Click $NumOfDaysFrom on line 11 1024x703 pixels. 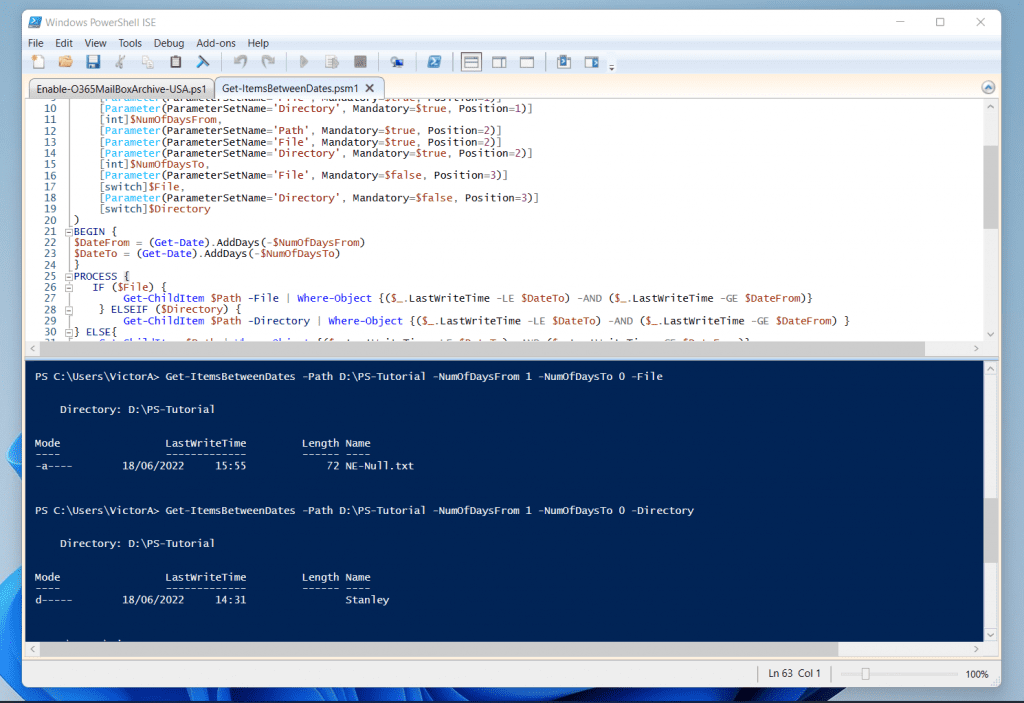coord(173,120)
